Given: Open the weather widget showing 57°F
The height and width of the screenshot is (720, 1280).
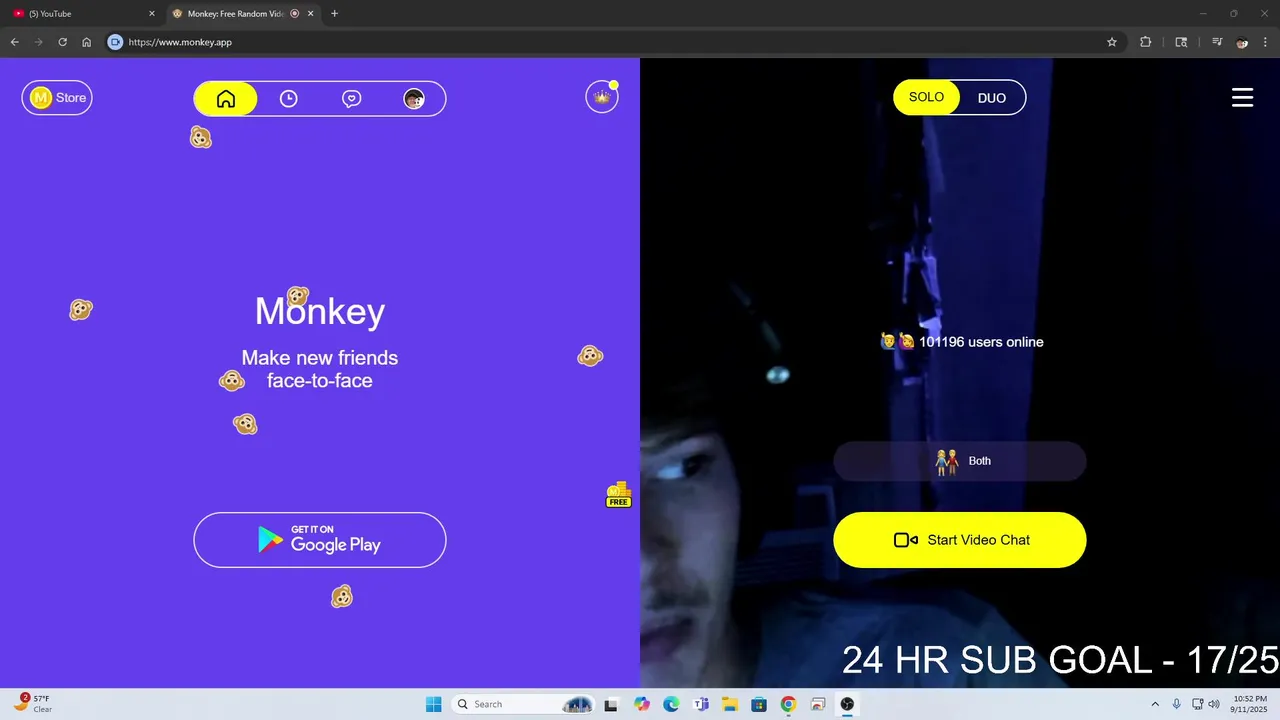Looking at the screenshot, I should 34,703.
